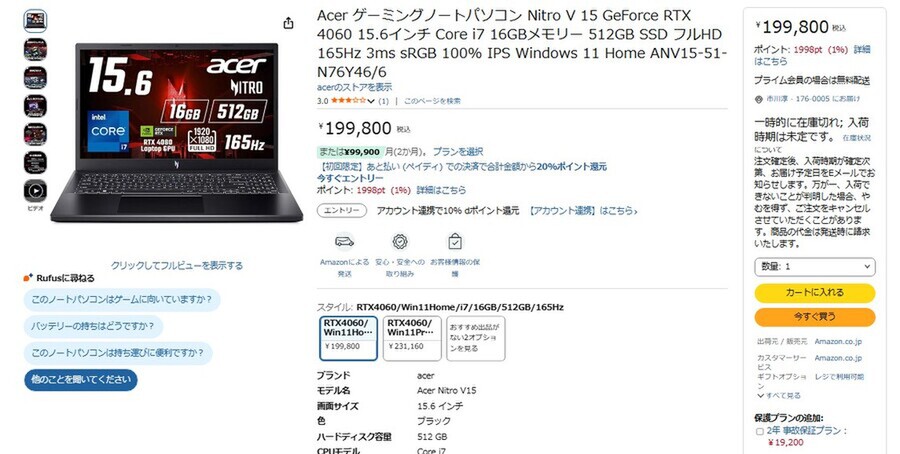Image resolution: width=900 pixels, height=454 pixels.
Task: Select the RTX4060/Win11Home ¥199,800 style option
Action: (348, 338)
